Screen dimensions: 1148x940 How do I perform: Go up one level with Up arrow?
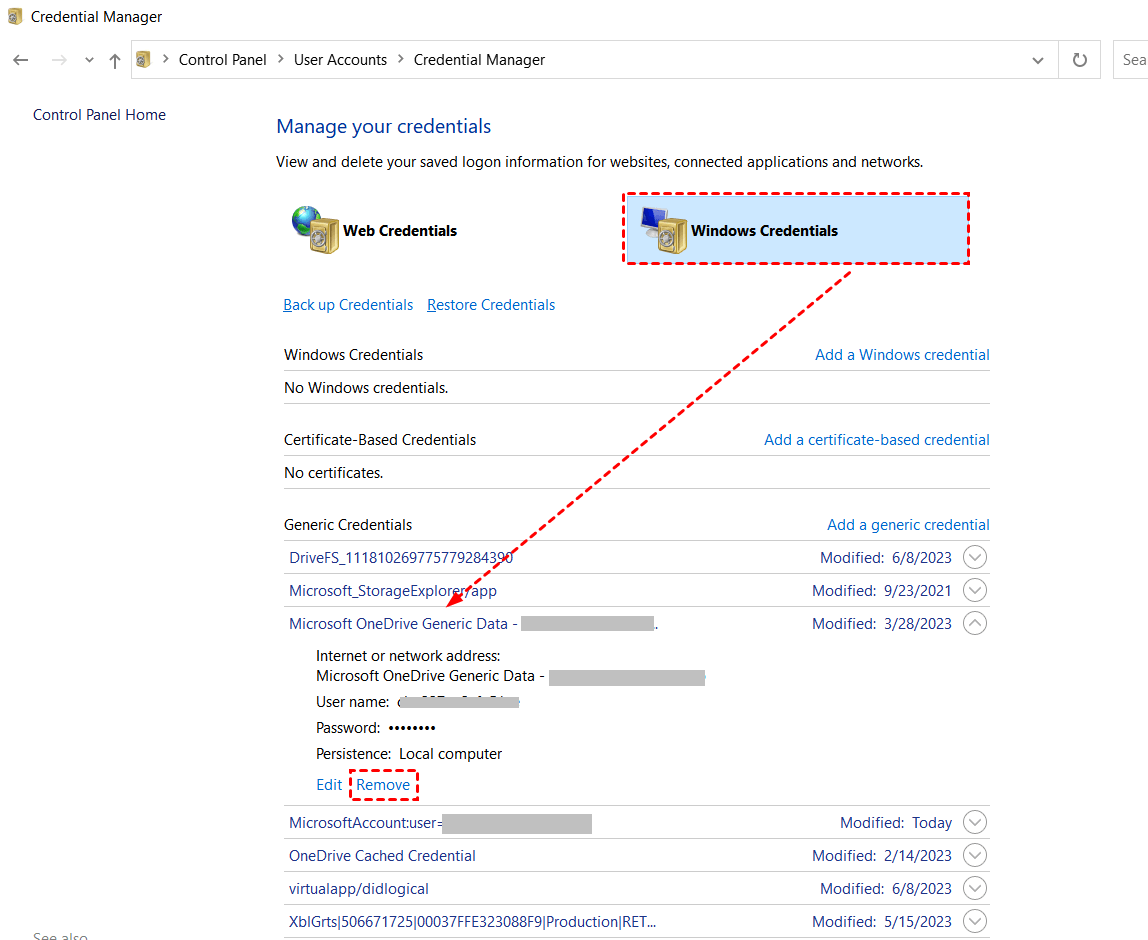[115, 60]
